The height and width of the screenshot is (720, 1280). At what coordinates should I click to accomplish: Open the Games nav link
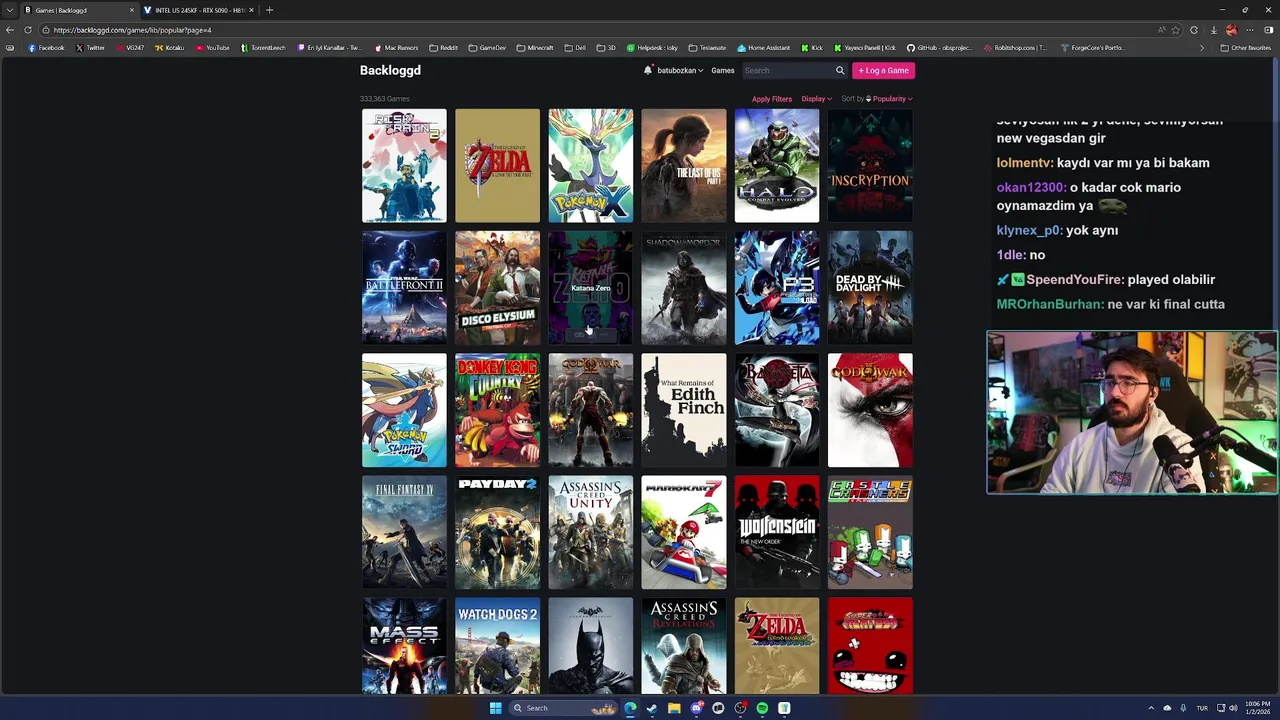coord(723,70)
